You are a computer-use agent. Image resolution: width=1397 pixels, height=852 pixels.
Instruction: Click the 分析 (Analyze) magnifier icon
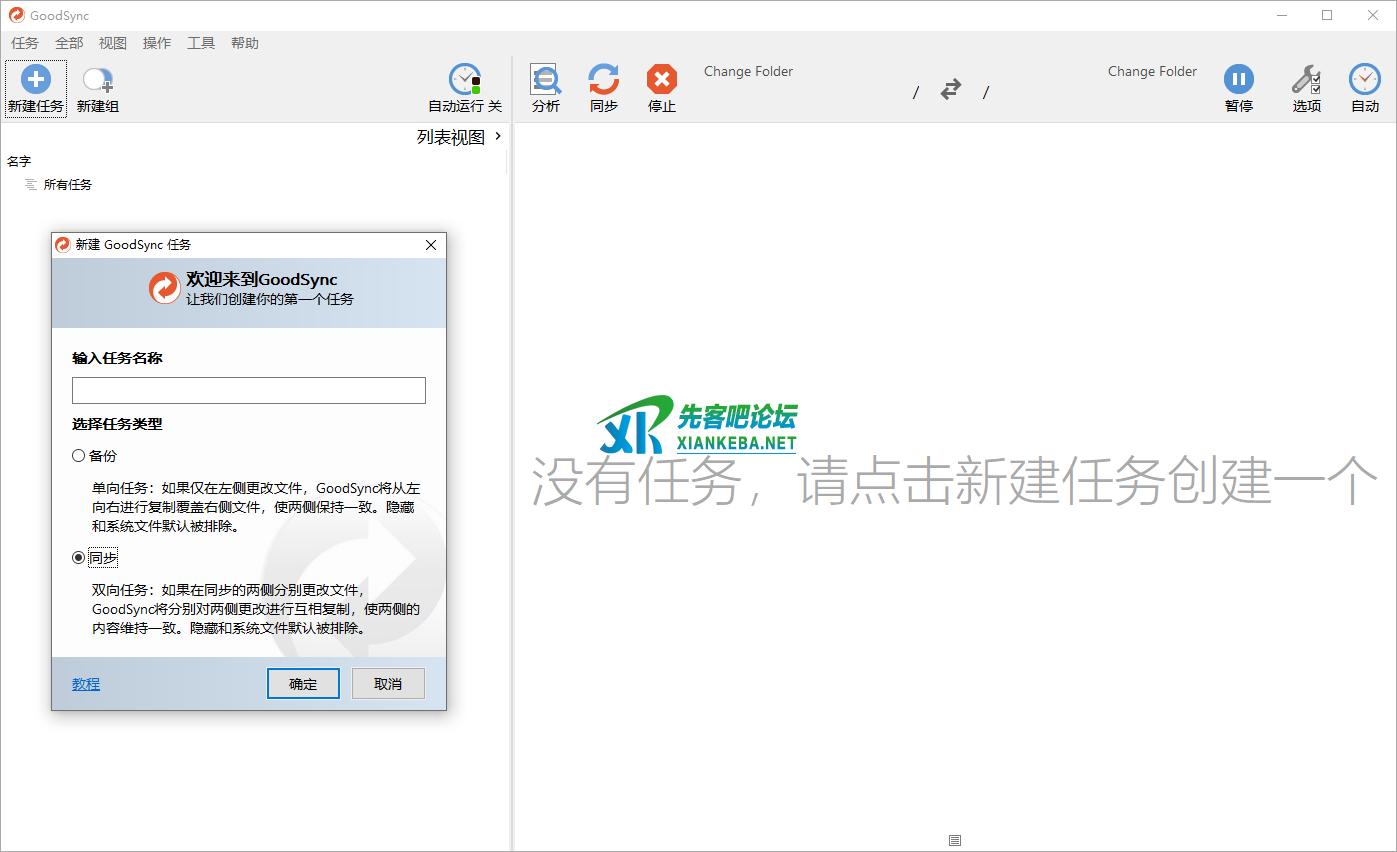click(x=545, y=80)
